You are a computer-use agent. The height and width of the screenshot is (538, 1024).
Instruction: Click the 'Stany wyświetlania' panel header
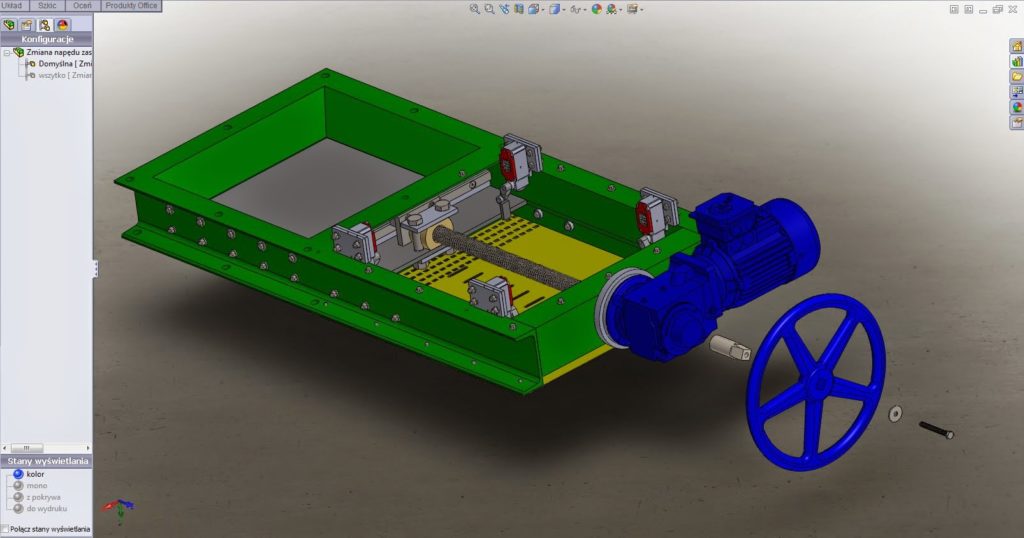(x=46, y=461)
